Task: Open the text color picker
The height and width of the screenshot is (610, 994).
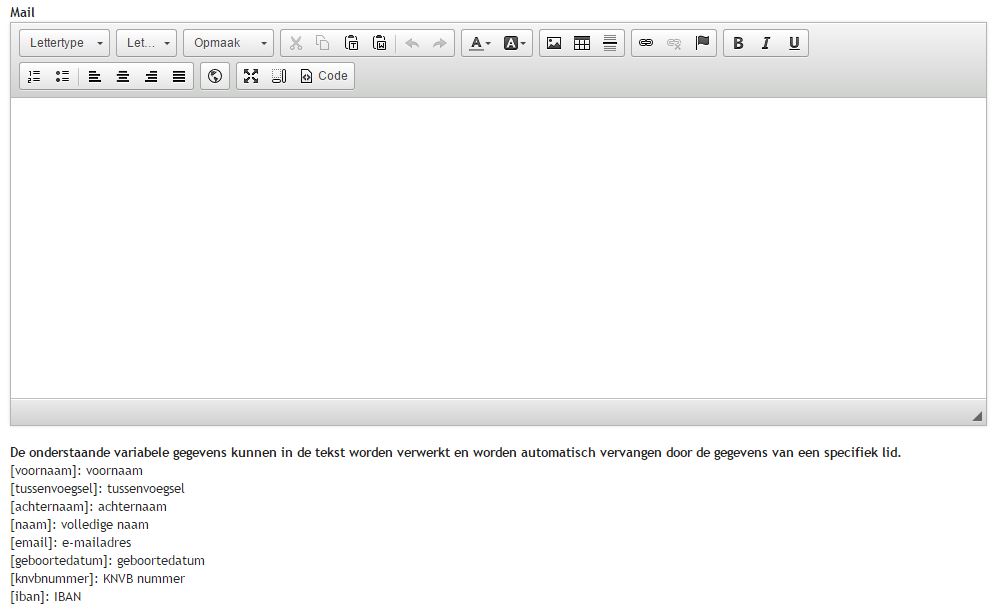Action: pyautogui.click(x=480, y=43)
